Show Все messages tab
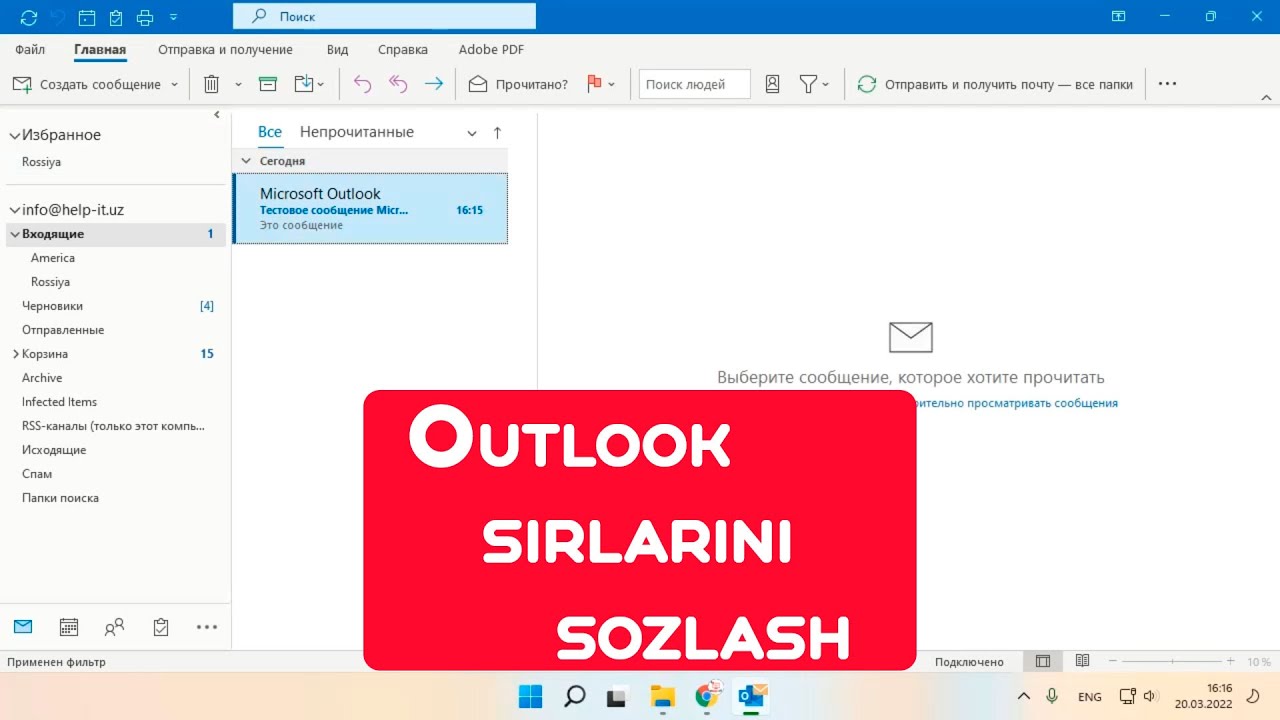The height and width of the screenshot is (720, 1280). coord(270,132)
